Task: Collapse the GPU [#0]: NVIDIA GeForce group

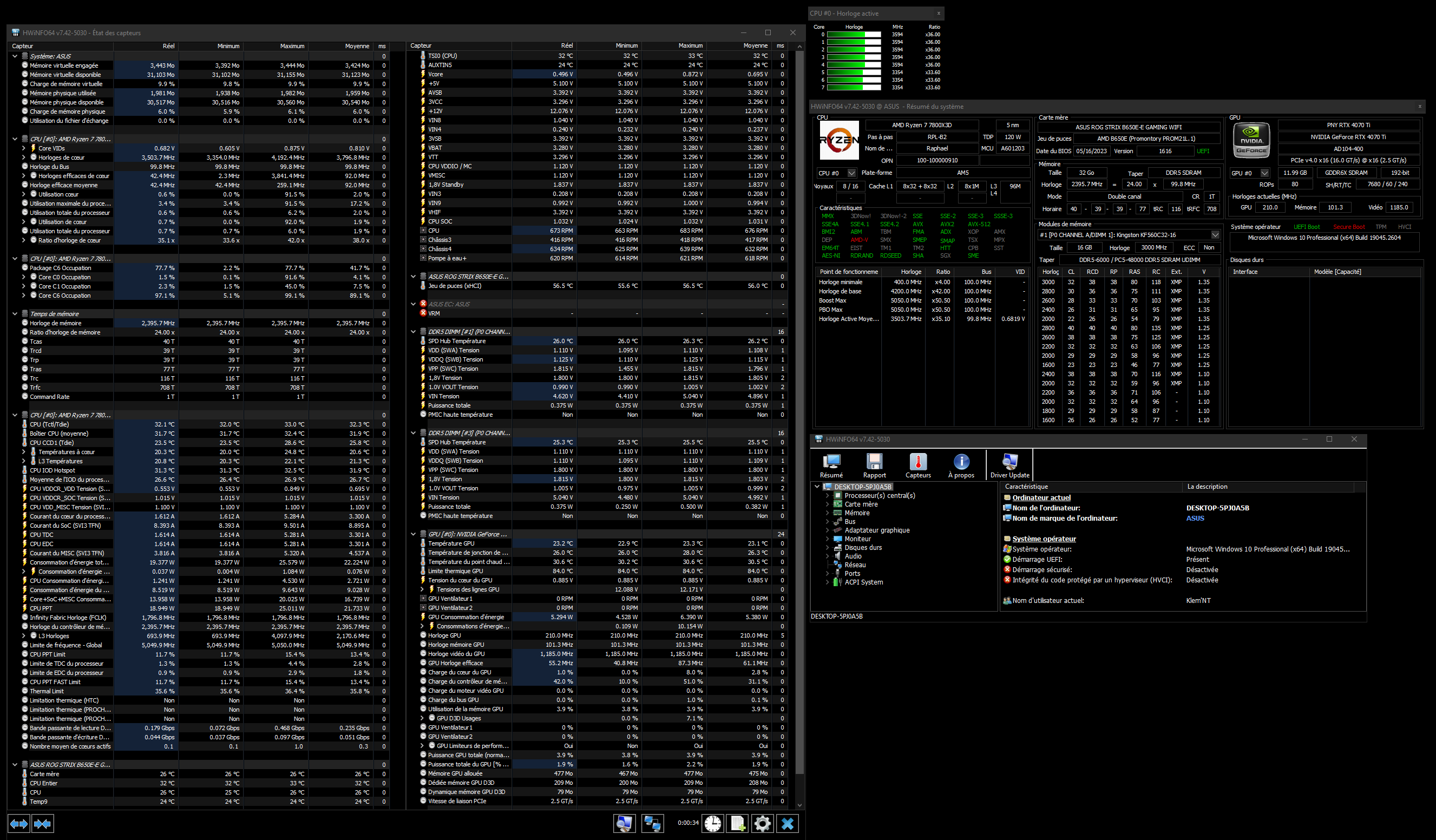Action: (413, 534)
